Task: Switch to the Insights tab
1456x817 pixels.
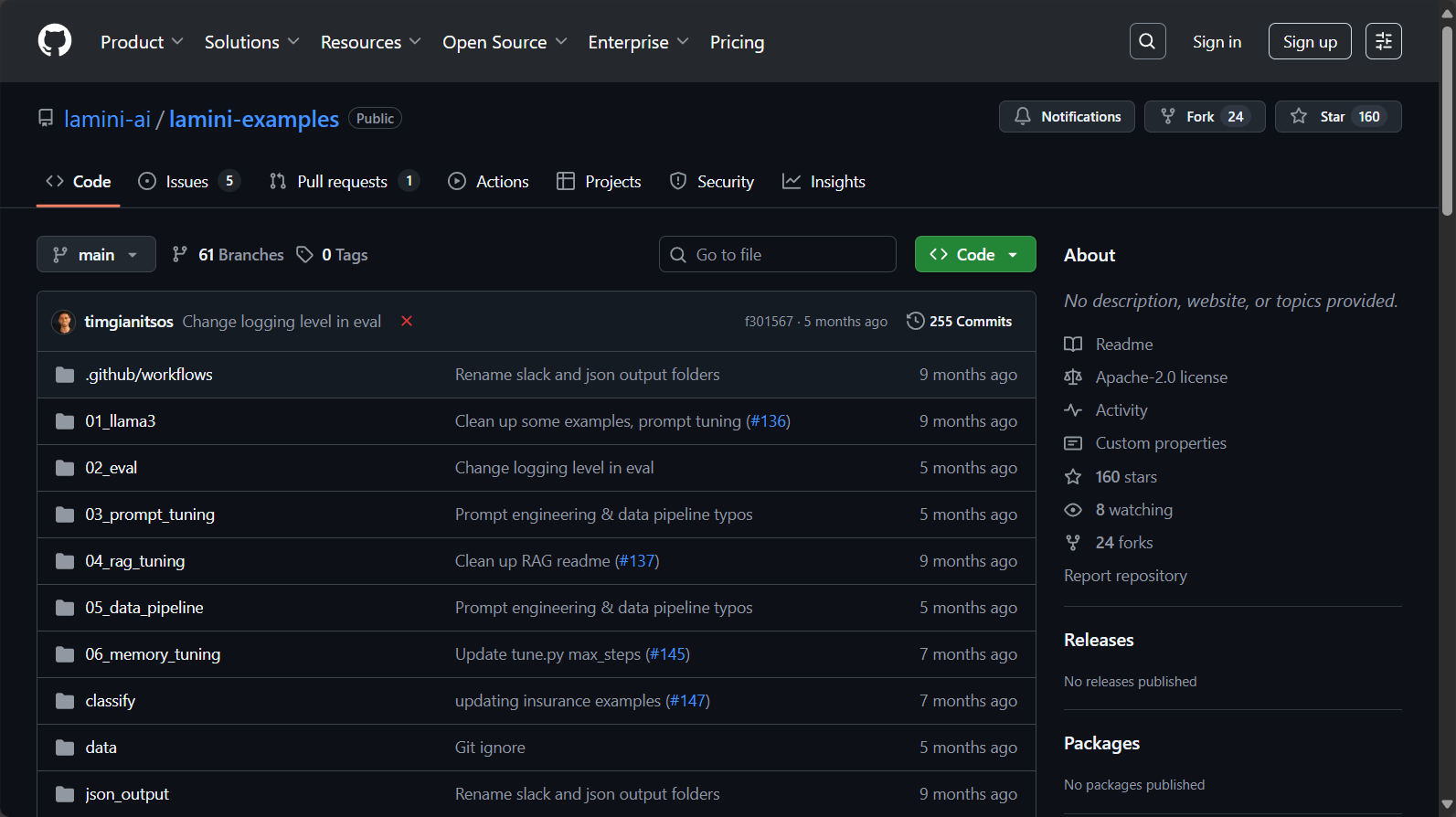Action: coord(824,182)
